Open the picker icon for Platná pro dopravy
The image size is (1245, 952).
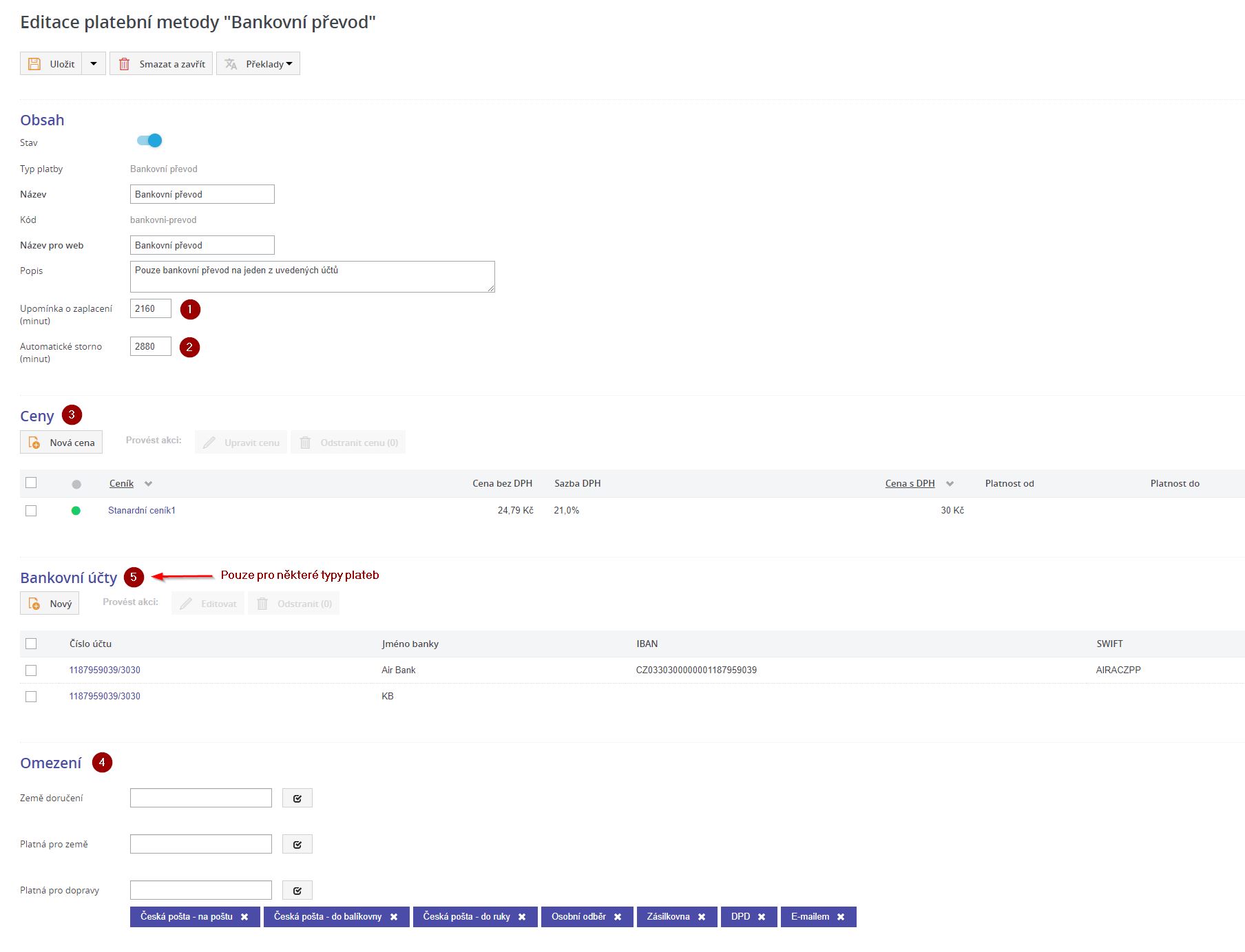tap(297, 891)
